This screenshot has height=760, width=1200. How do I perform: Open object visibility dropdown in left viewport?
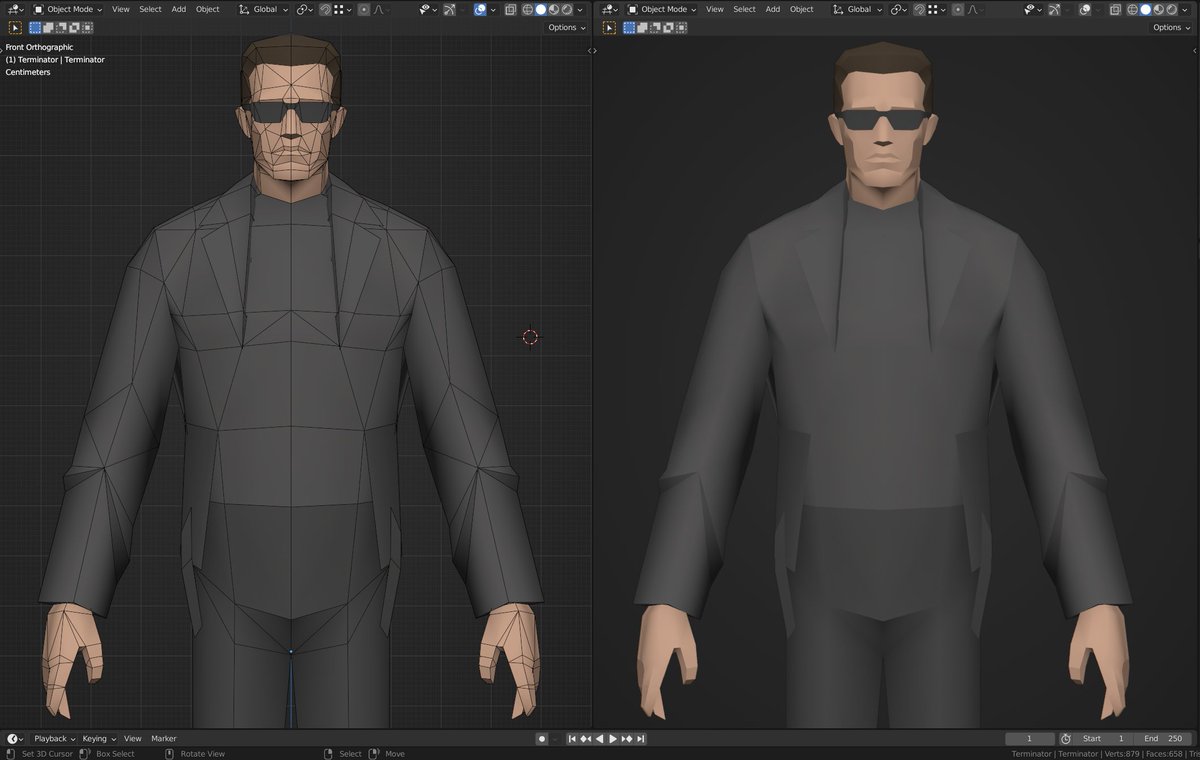pyautogui.click(x=428, y=9)
